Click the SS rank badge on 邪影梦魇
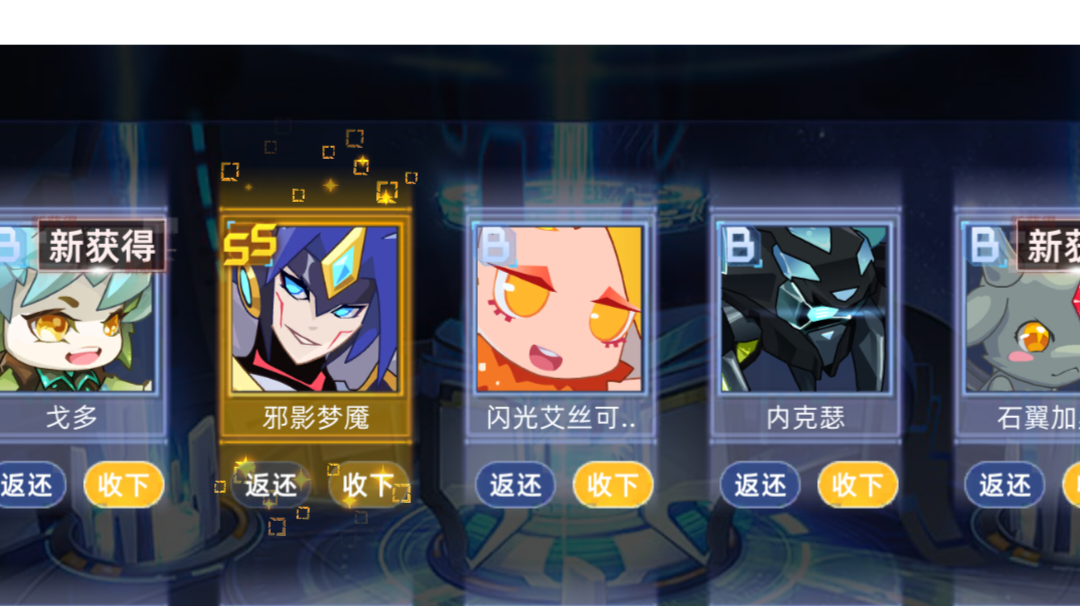Image resolution: width=1080 pixels, height=606 pixels. click(250, 244)
